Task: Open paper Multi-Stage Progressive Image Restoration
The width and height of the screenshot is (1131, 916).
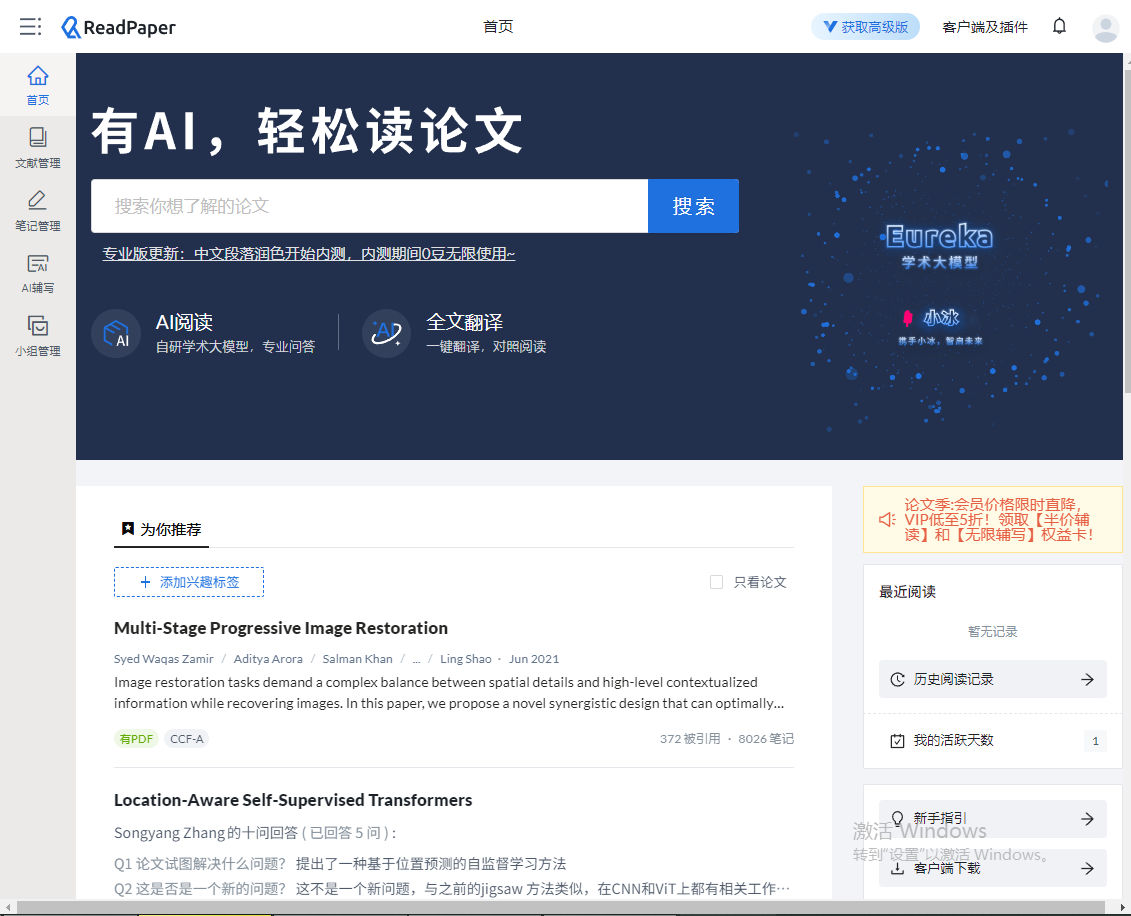Action: click(x=281, y=628)
